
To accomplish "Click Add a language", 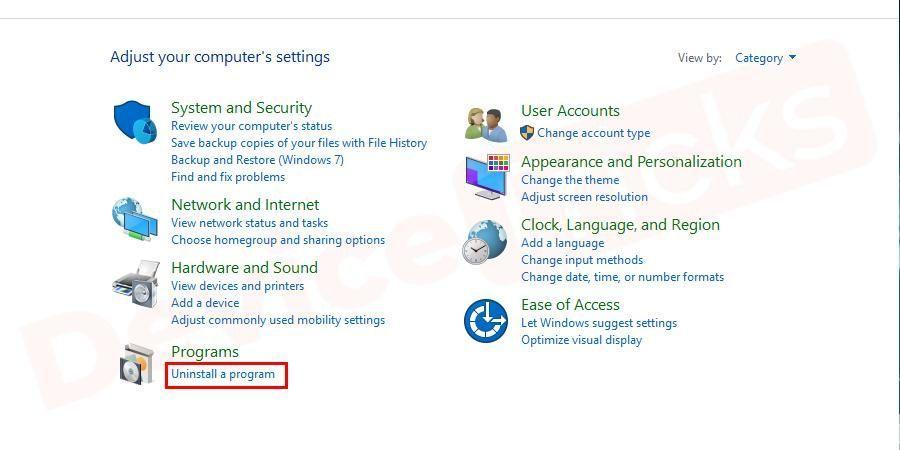I will click(x=562, y=243).
